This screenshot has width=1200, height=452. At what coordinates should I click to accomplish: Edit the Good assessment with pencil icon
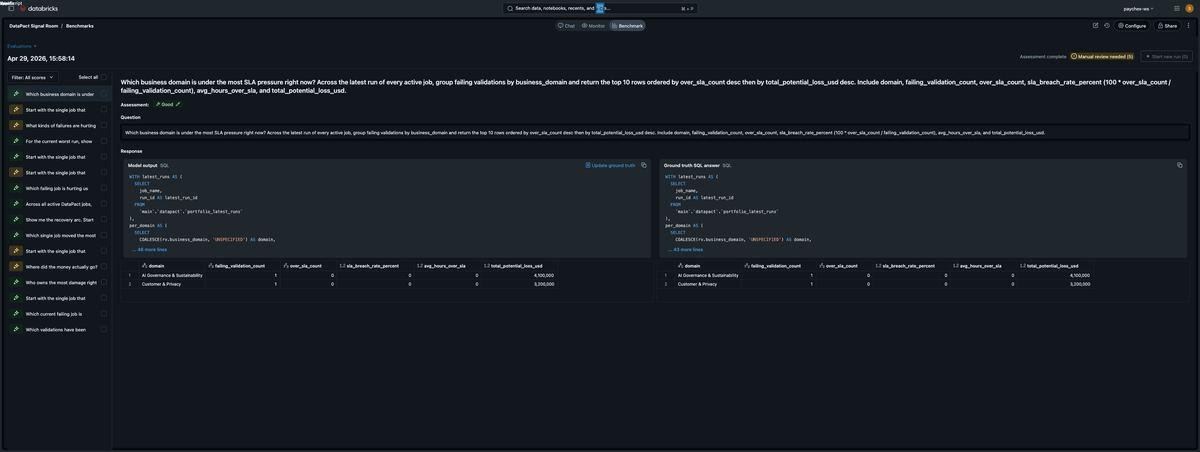179,104
